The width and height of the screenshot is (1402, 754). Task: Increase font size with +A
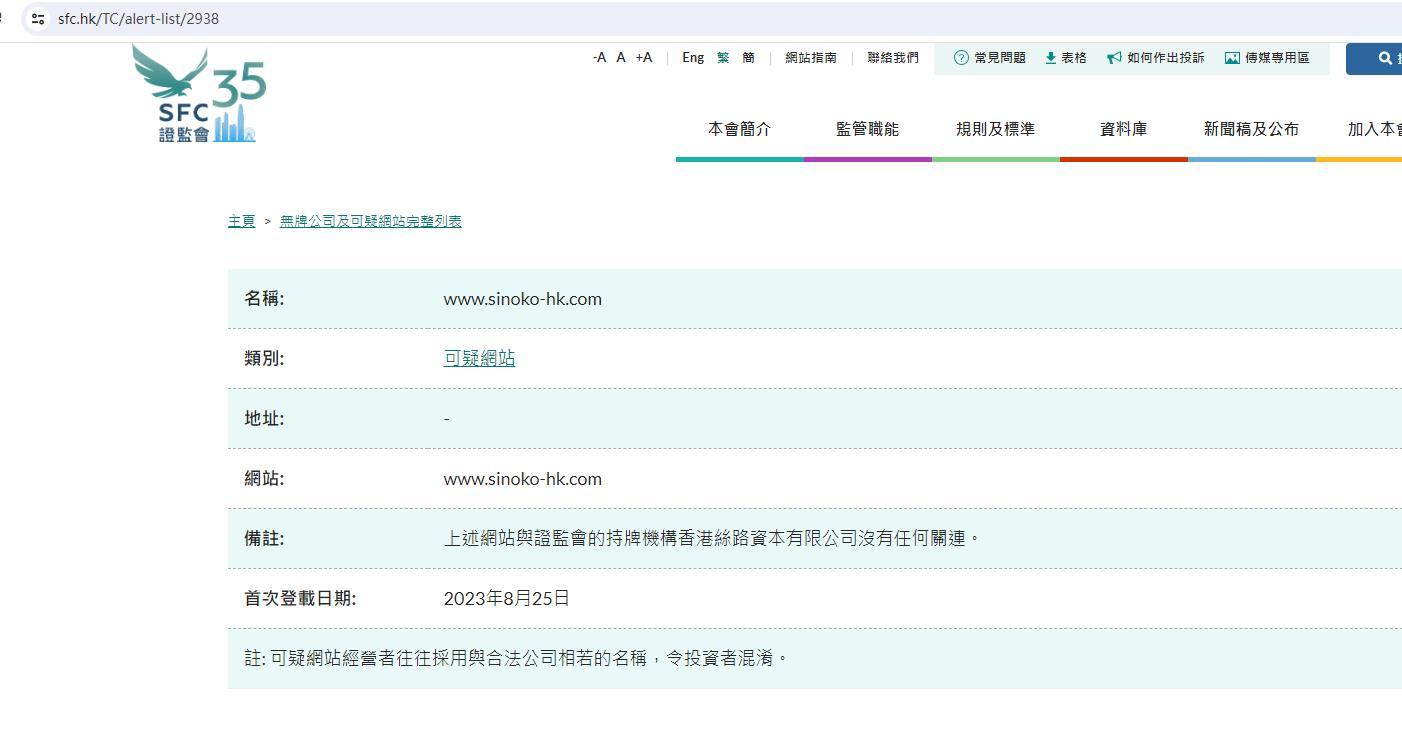pos(643,58)
